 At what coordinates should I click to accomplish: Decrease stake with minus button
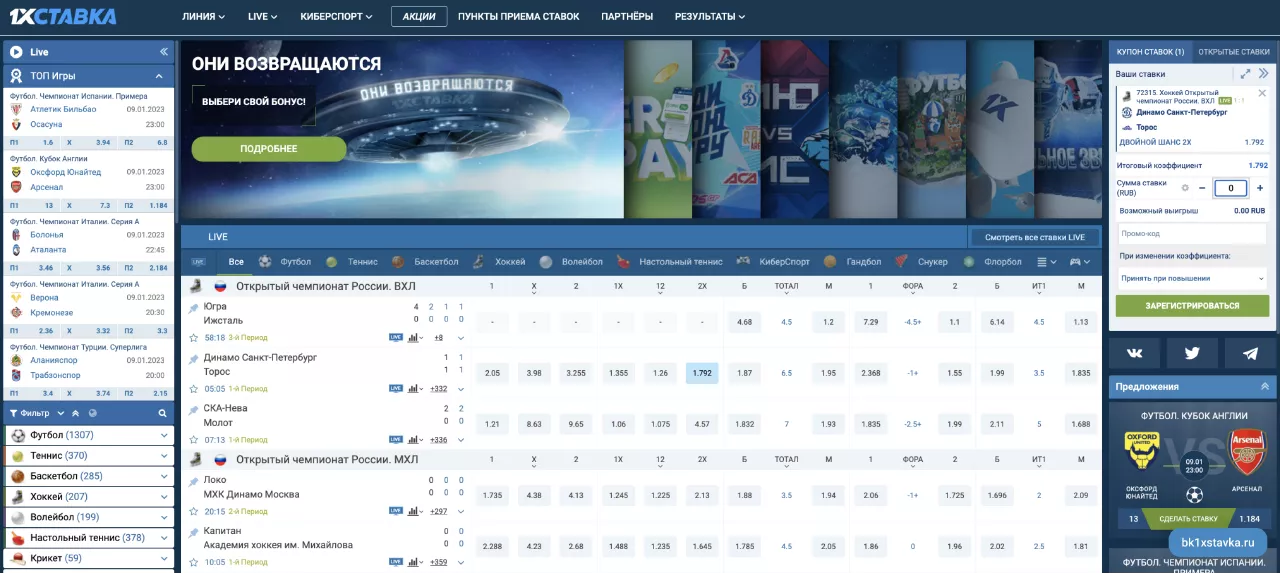click(1201, 187)
